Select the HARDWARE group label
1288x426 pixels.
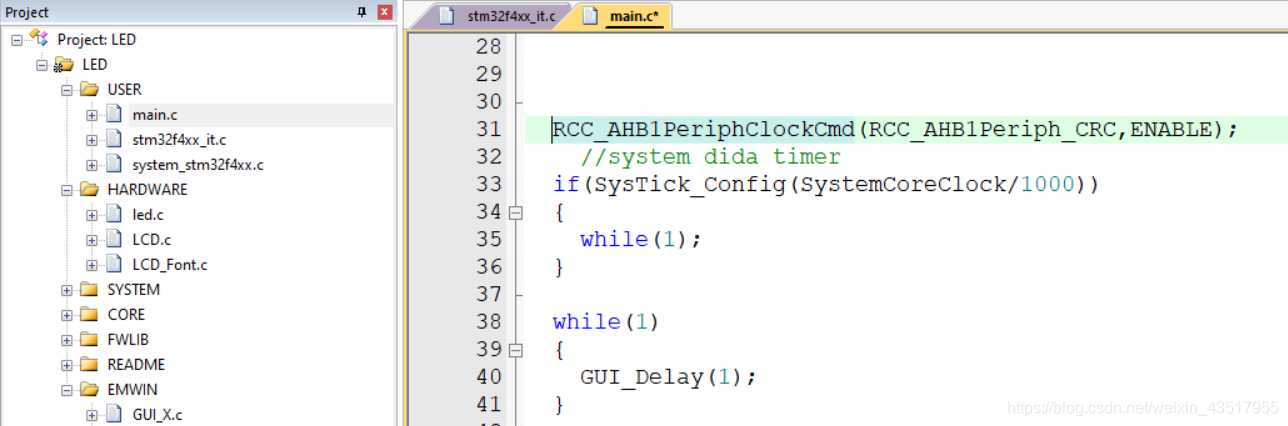point(147,189)
